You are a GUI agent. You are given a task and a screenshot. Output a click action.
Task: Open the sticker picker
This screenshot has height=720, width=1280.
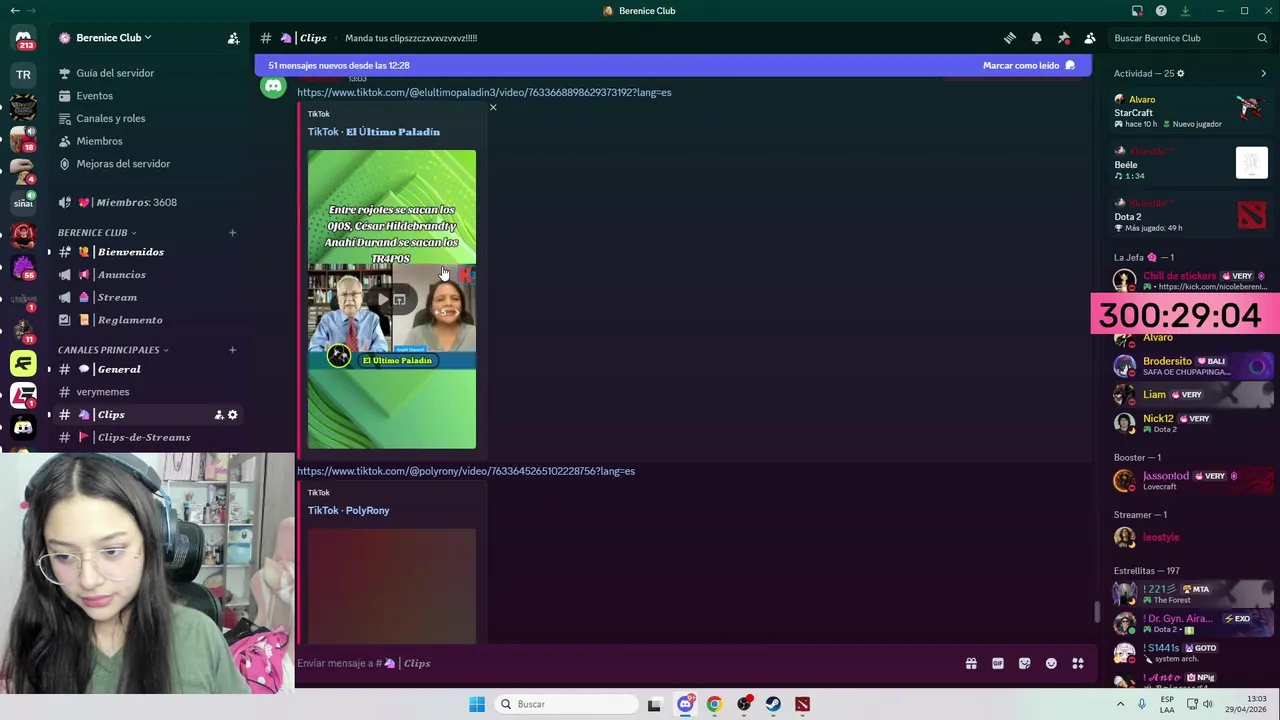1024,663
